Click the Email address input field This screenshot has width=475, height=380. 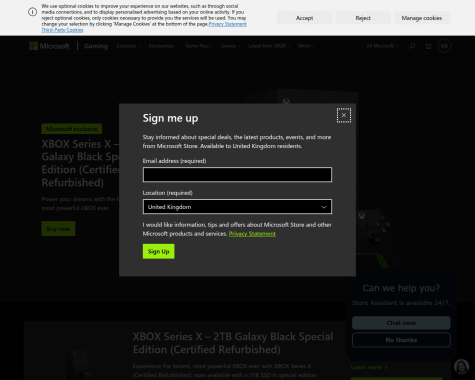(237, 175)
